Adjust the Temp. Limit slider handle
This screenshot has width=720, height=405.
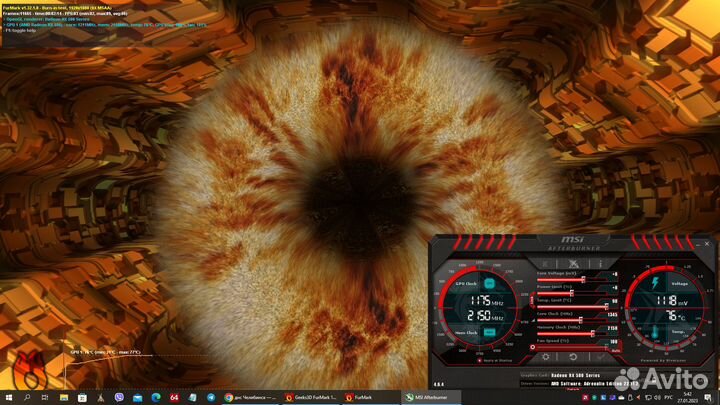[x=606, y=306]
